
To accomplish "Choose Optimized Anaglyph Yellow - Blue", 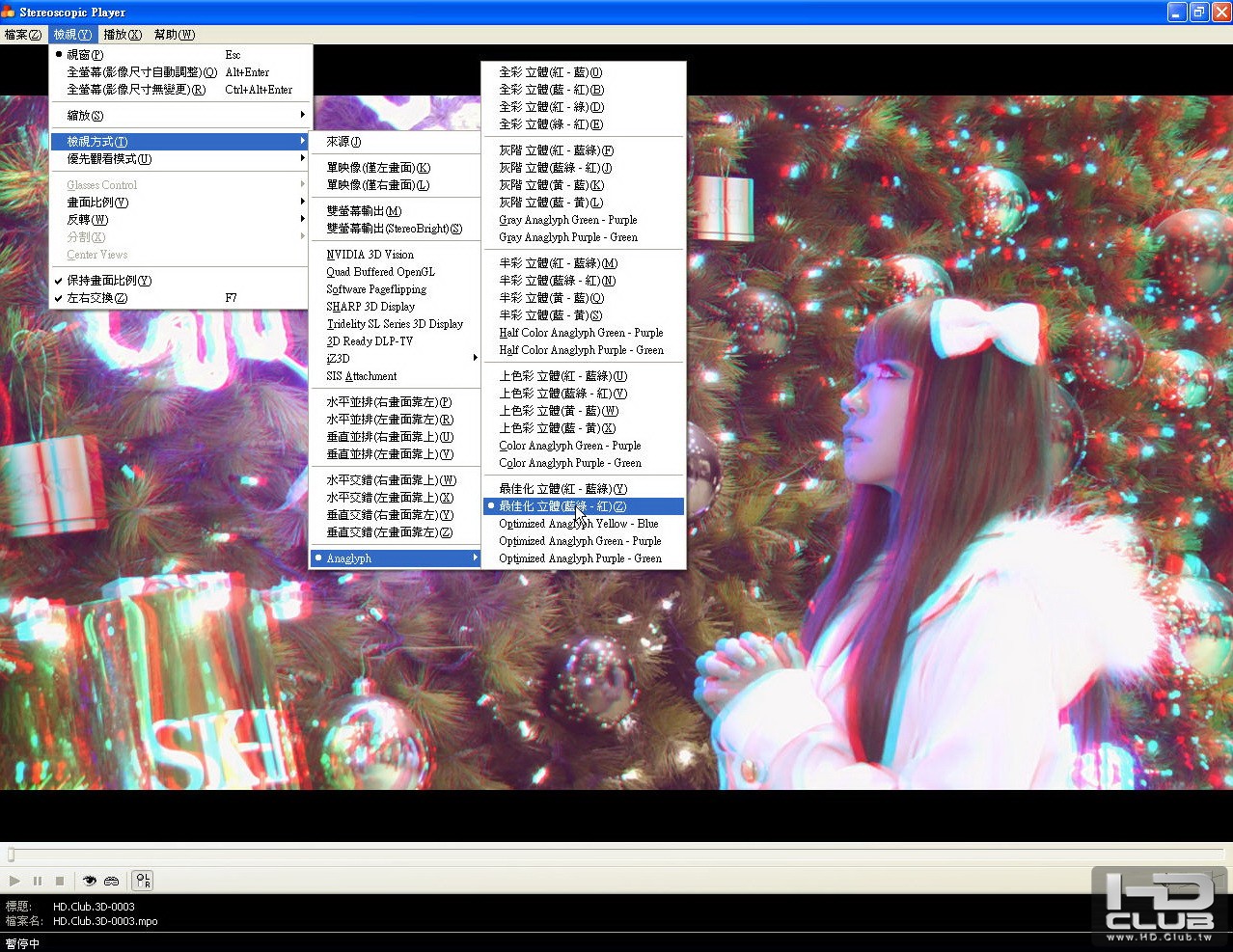I will click(584, 524).
